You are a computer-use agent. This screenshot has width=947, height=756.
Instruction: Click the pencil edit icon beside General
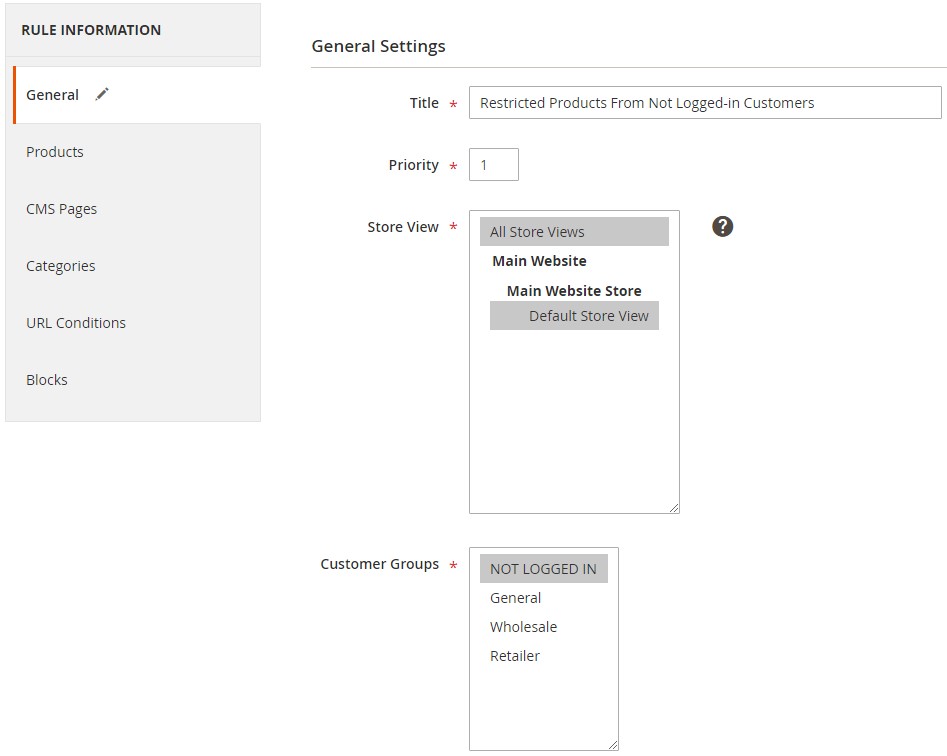tap(102, 94)
